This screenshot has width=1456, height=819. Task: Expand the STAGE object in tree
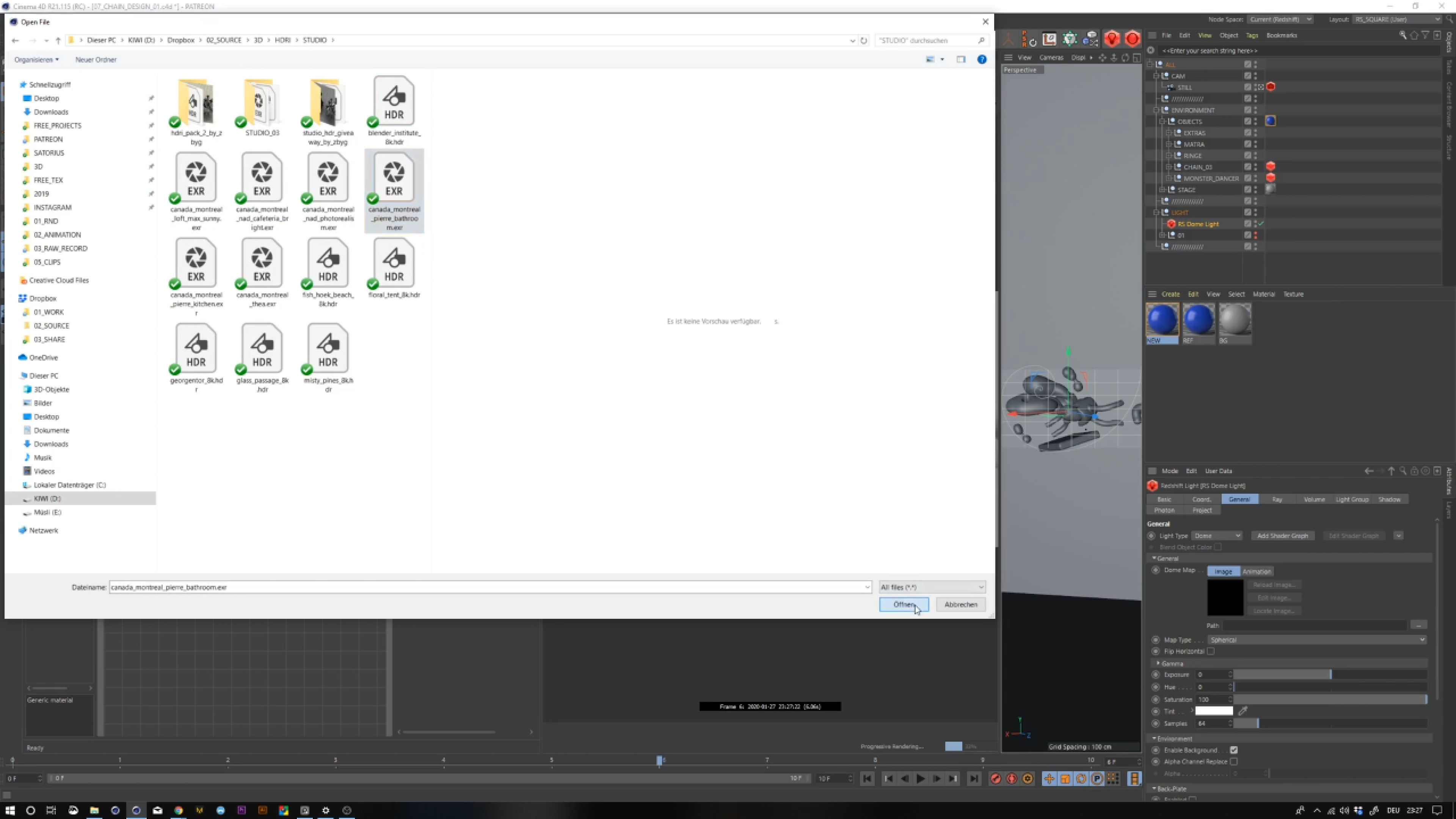(1162, 190)
